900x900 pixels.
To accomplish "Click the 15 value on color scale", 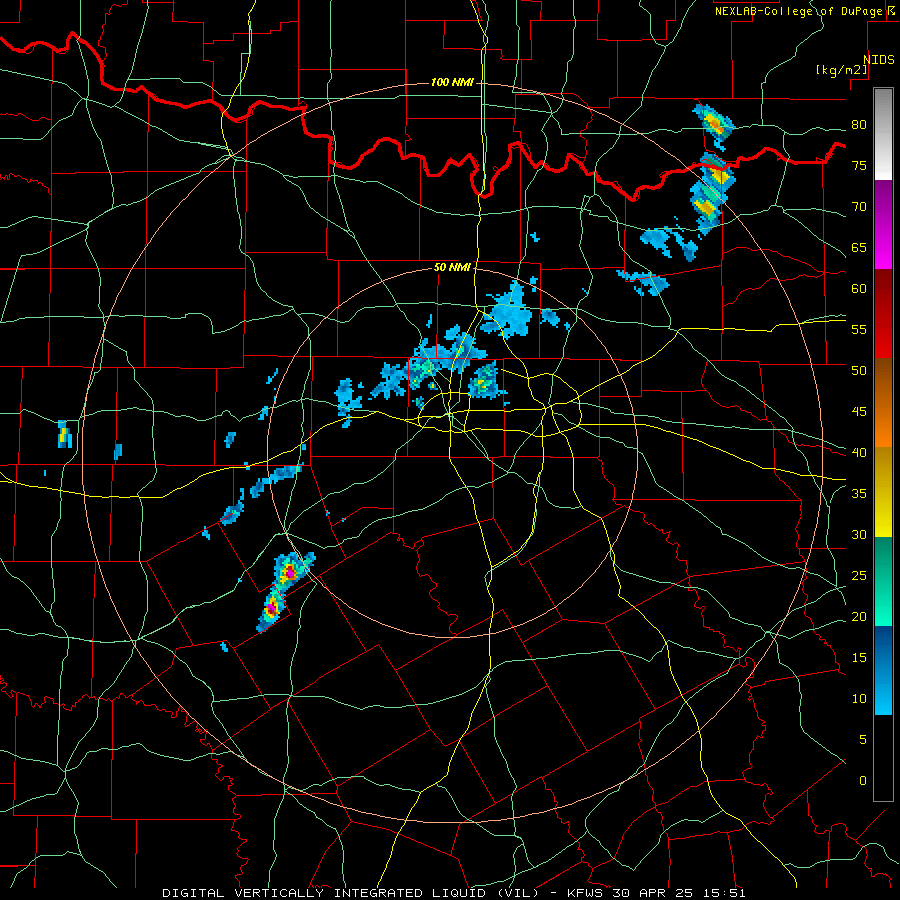I will (859, 658).
